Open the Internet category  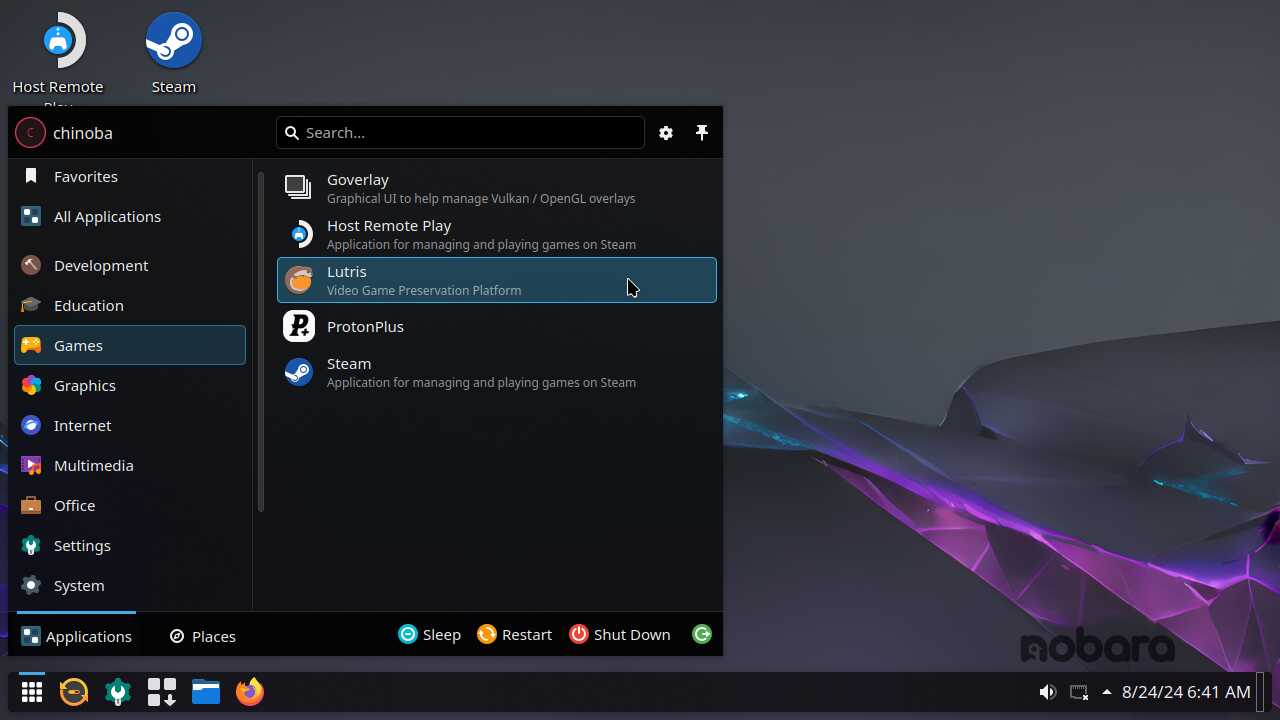130,425
